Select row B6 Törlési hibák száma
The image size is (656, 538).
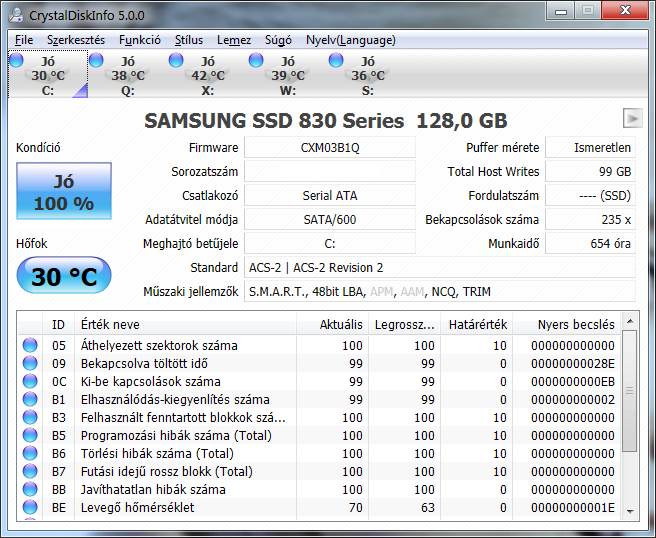point(319,453)
